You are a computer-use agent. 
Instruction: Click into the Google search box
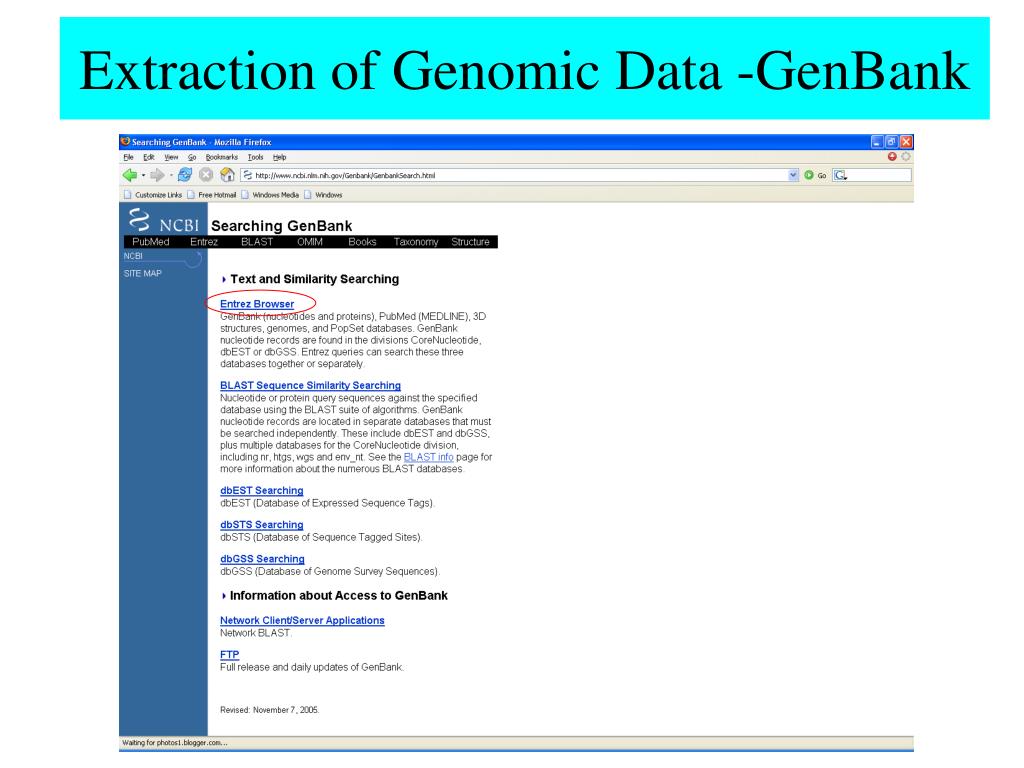879,175
